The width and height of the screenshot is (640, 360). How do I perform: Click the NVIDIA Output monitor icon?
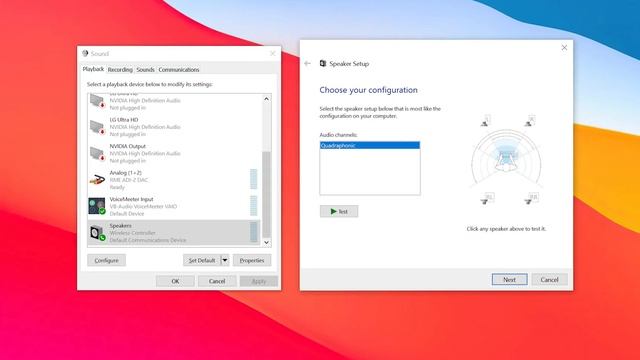point(97,153)
